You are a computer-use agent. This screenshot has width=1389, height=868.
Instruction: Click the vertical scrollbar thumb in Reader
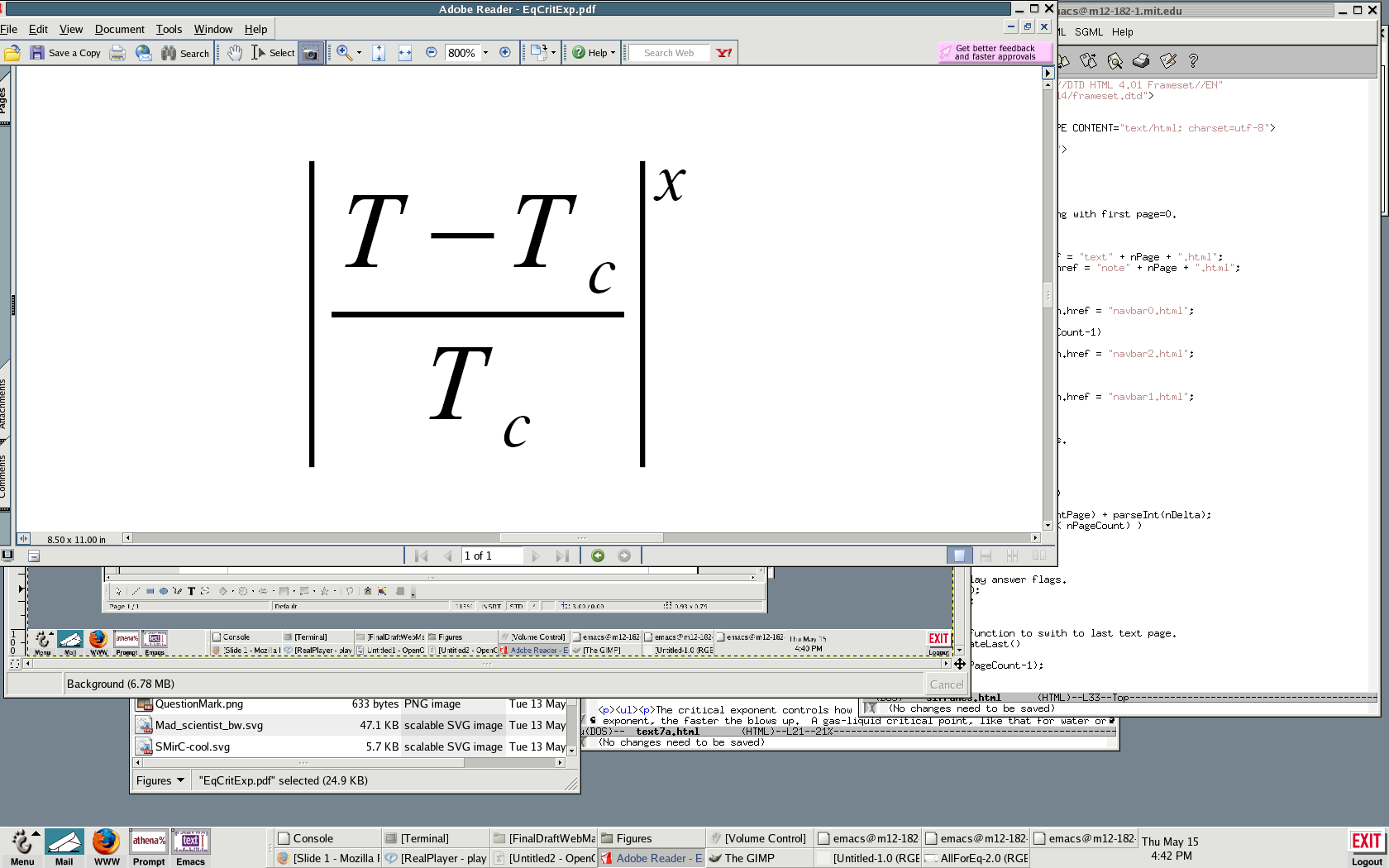1048,294
